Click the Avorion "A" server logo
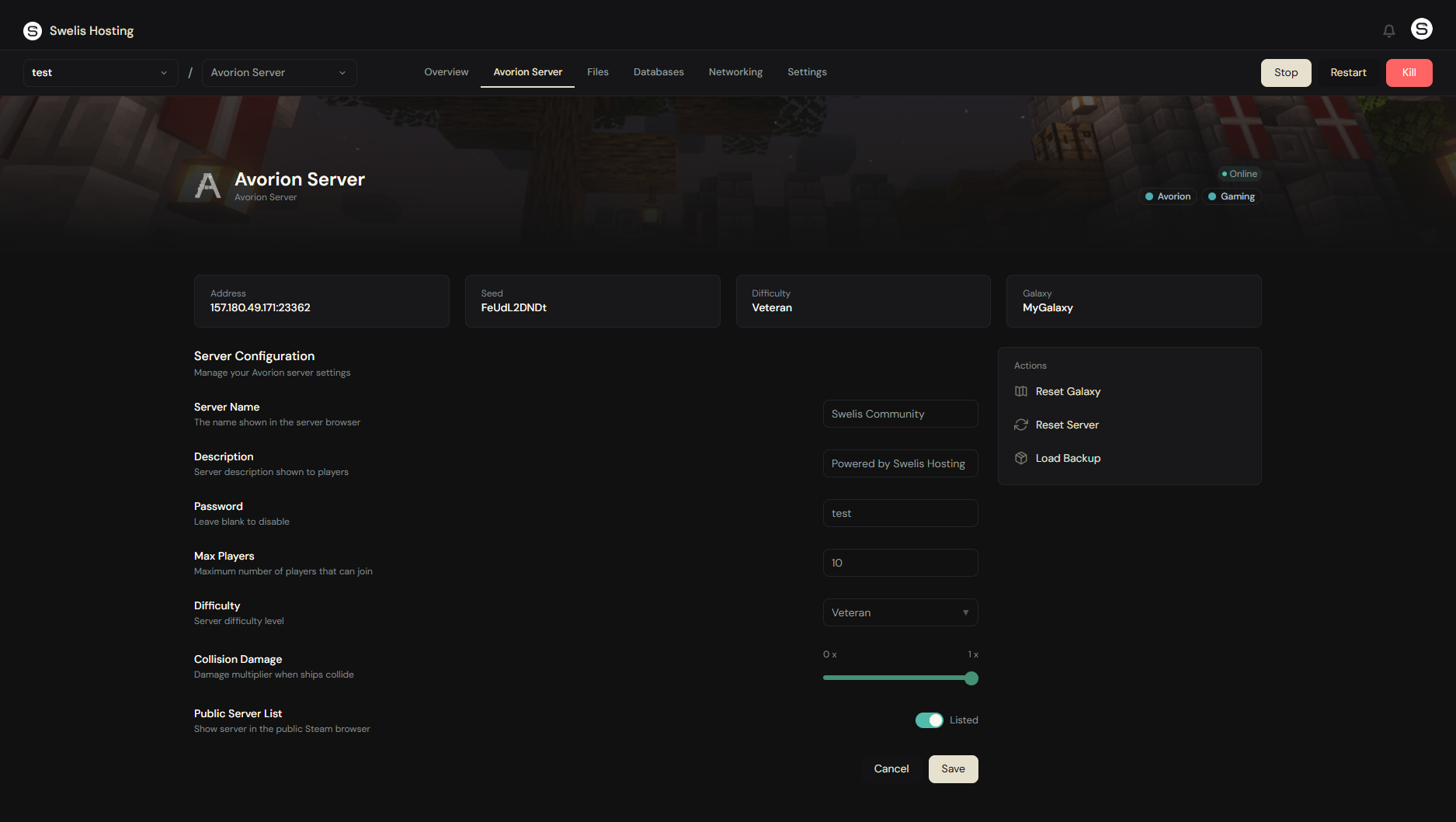 pyautogui.click(x=207, y=186)
